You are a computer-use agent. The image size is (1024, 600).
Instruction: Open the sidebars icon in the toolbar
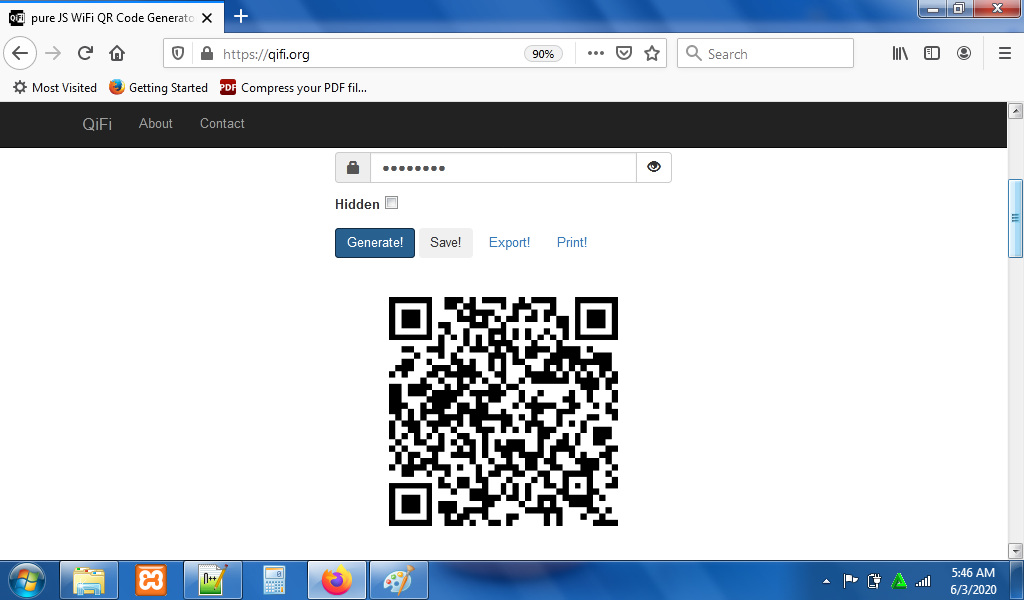931,53
